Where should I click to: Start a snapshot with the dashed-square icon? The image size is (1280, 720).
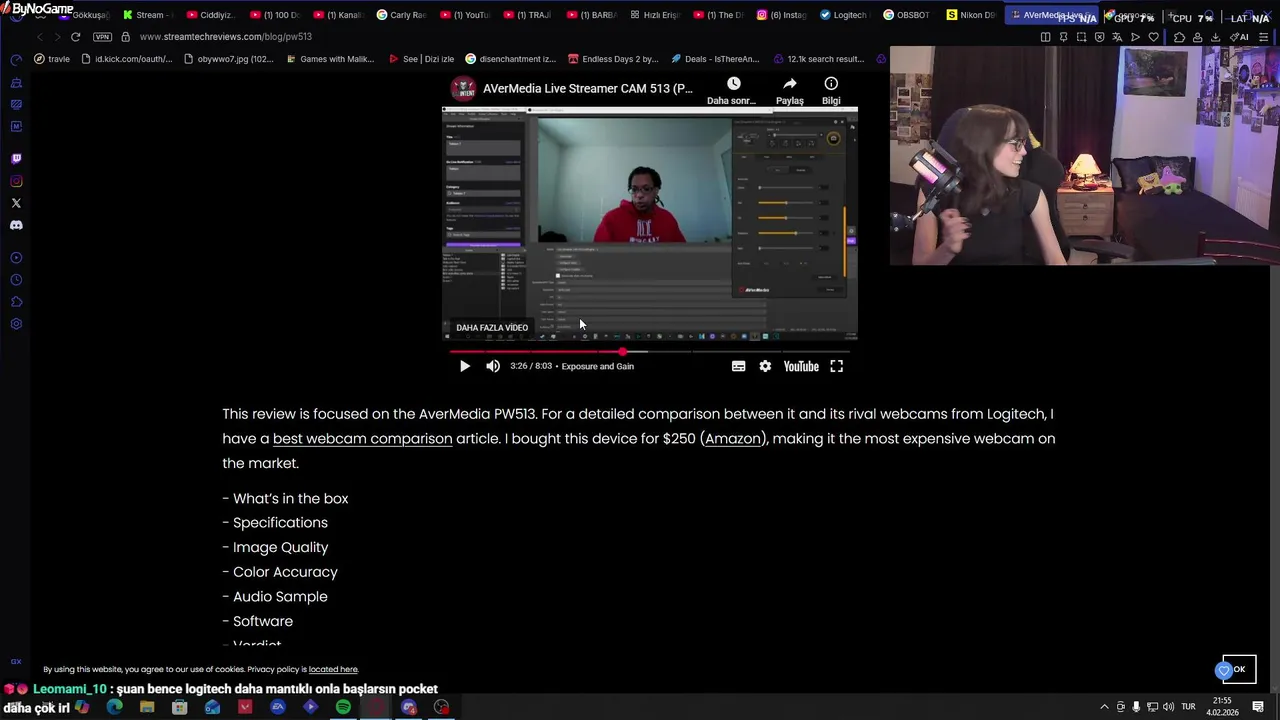click(x=1081, y=37)
